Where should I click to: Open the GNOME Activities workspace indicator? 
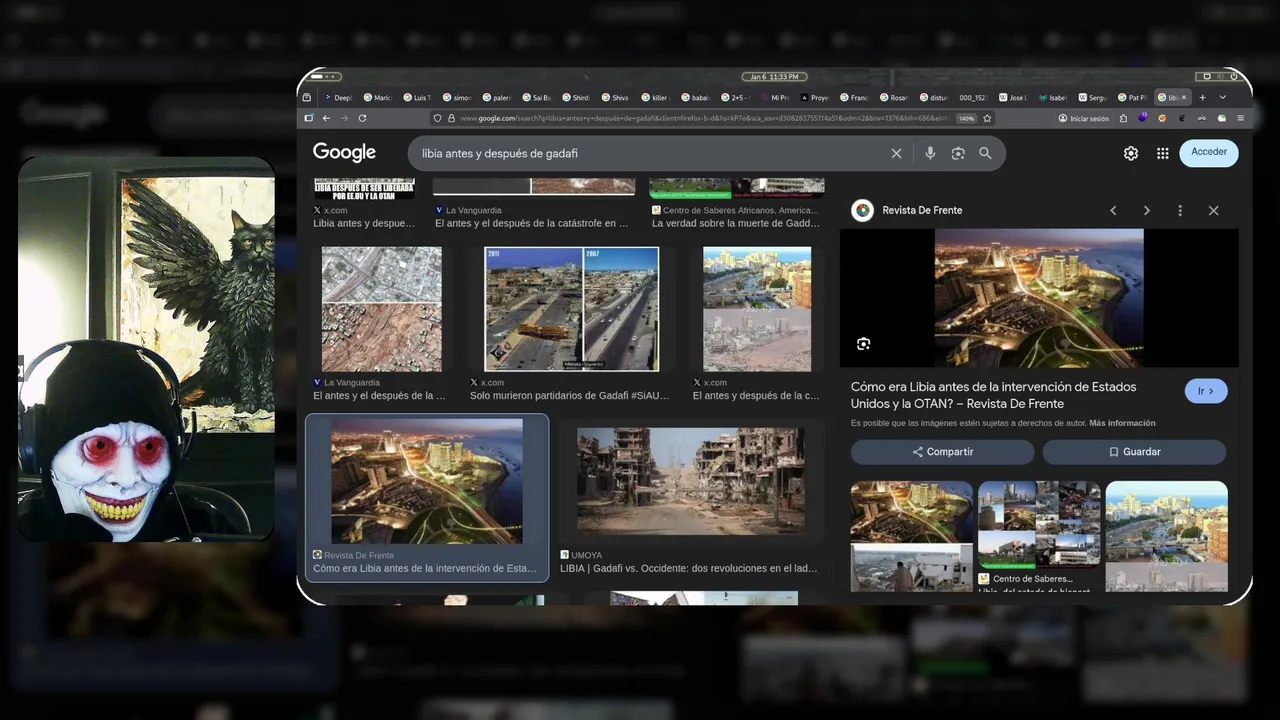tap(325, 77)
